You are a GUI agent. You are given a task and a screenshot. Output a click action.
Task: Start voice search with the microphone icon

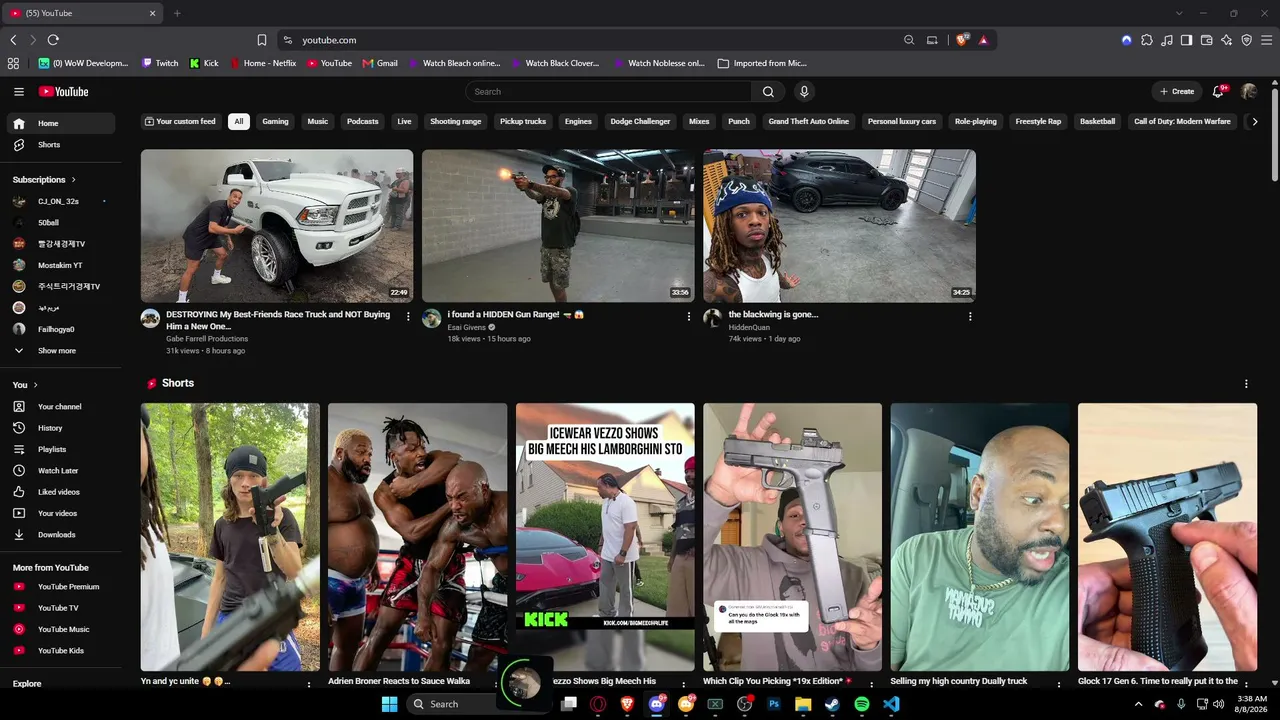pyautogui.click(x=804, y=92)
